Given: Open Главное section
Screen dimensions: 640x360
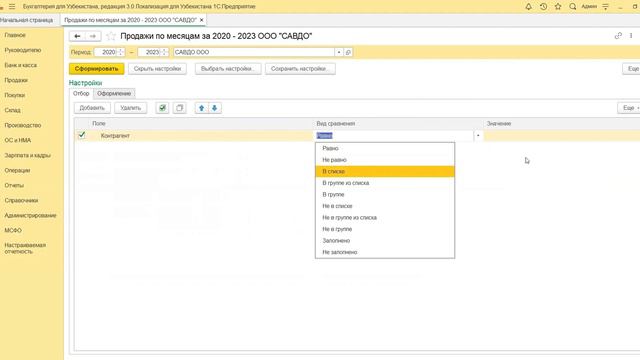Looking at the screenshot, I should (15, 35).
